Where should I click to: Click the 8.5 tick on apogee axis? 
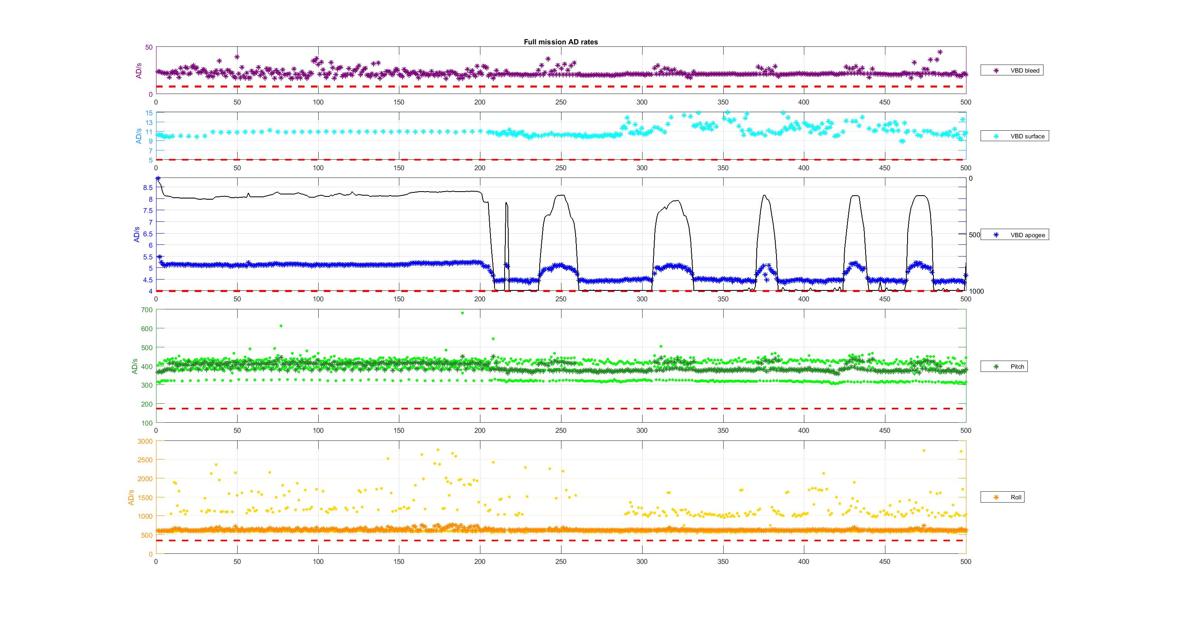pos(147,187)
